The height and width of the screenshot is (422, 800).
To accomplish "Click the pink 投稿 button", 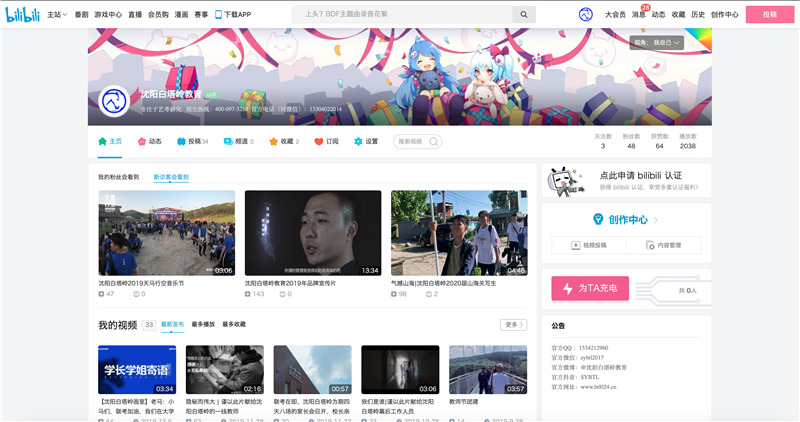I will 770,14.
